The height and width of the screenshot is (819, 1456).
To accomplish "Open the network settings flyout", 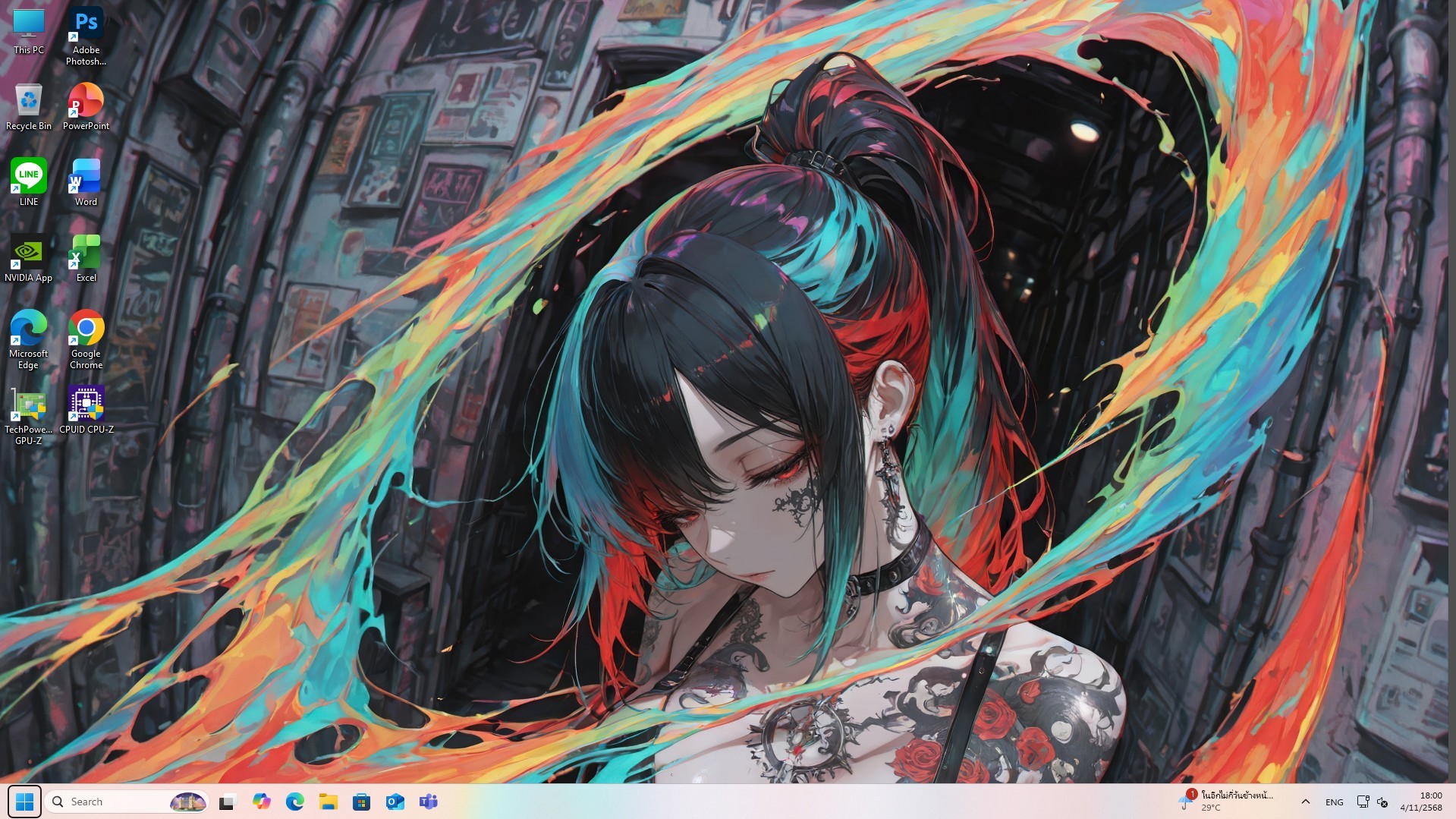I will point(1363,802).
